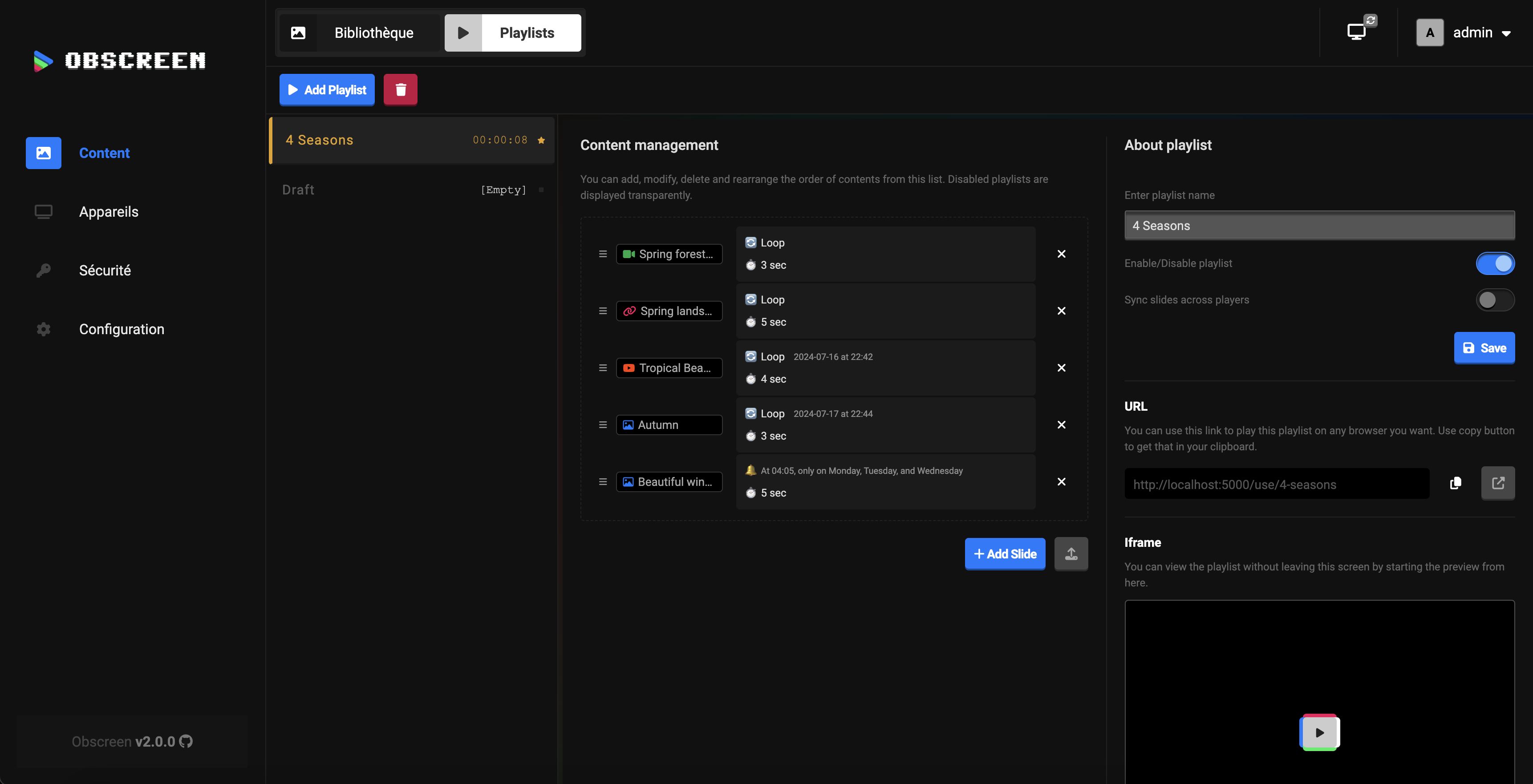Image resolution: width=1533 pixels, height=784 pixels.
Task: Click the Add Slide button
Action: 1005,554
